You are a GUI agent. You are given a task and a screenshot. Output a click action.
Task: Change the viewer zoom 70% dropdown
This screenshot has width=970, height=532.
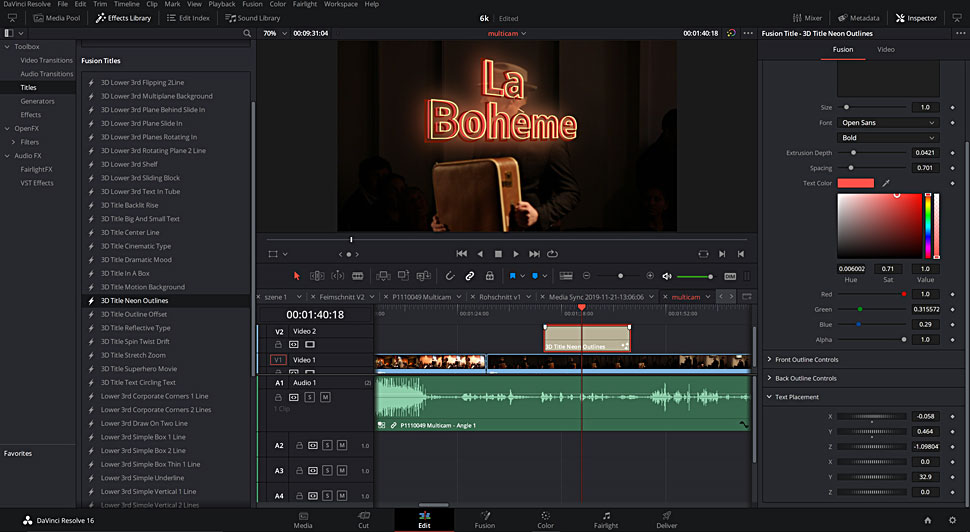275,33
